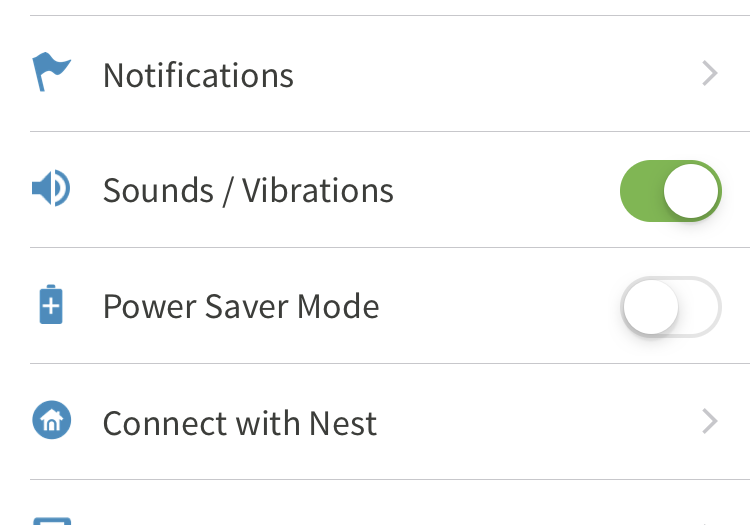Click the partially visible blue icon below Nest
Viewport: 750px width, 525px height.
tap(51, 519)
